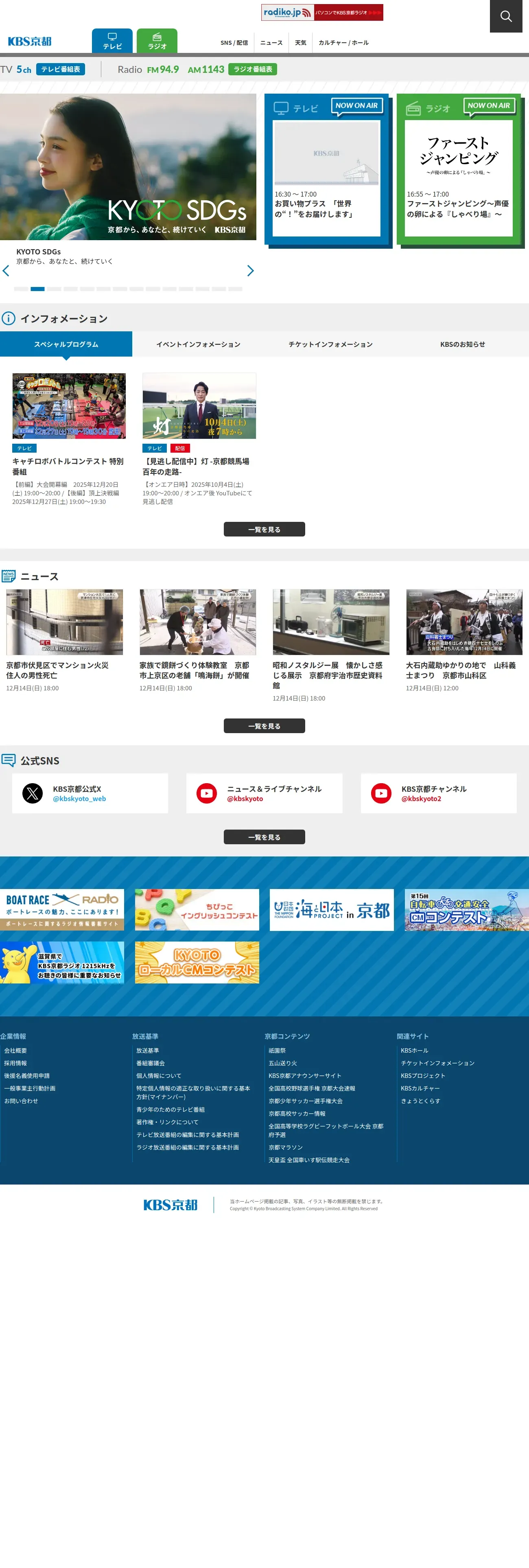The height and width of the screenshot is (1568, 529).
Task: Click 一覧を見る under News section
Action: coord(264,726)
